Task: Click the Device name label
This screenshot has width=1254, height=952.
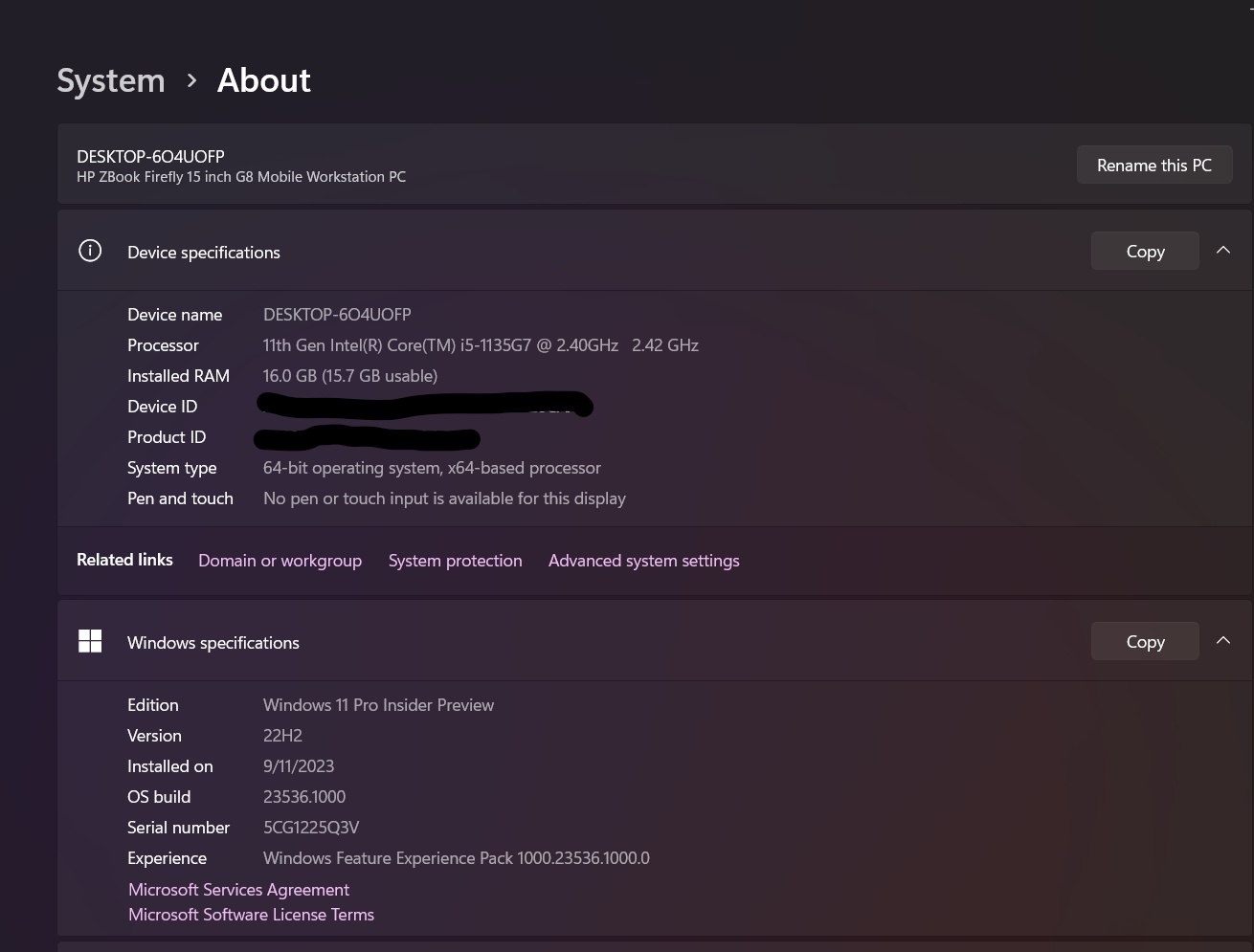Action: (x=174, y=315)
